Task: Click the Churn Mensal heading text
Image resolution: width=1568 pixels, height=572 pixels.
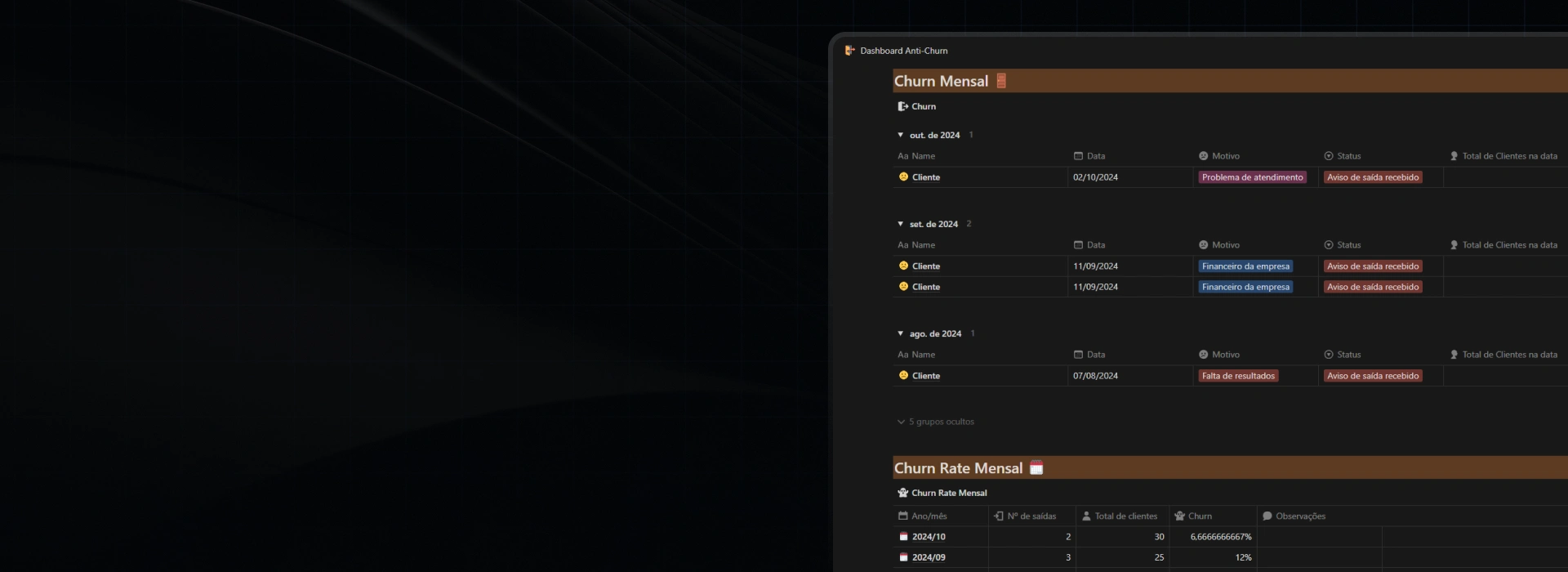Action: point(941,81)
